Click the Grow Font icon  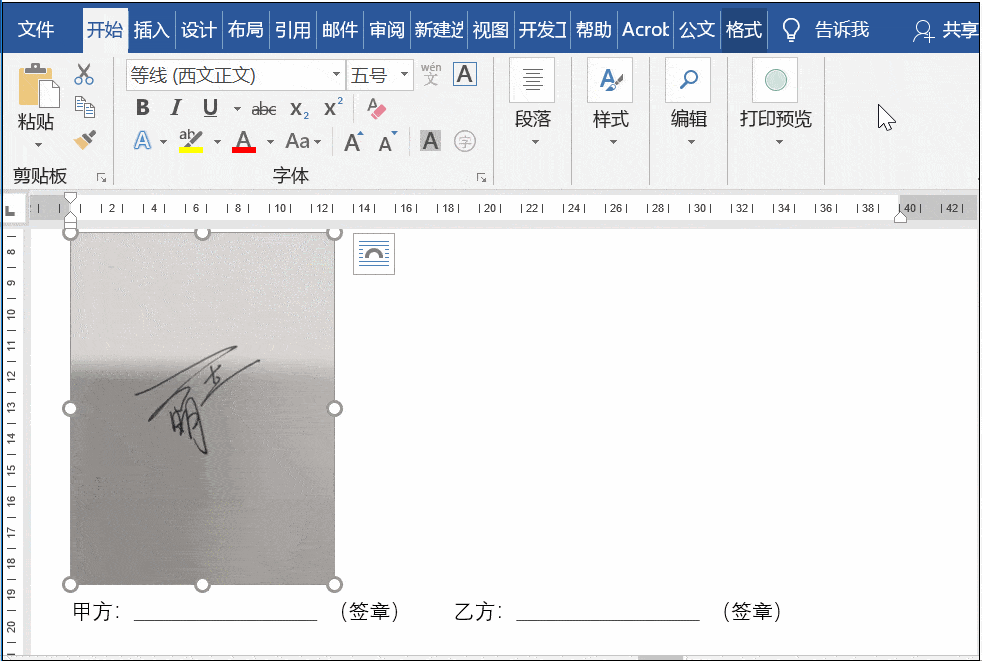[x=352, y=141]
